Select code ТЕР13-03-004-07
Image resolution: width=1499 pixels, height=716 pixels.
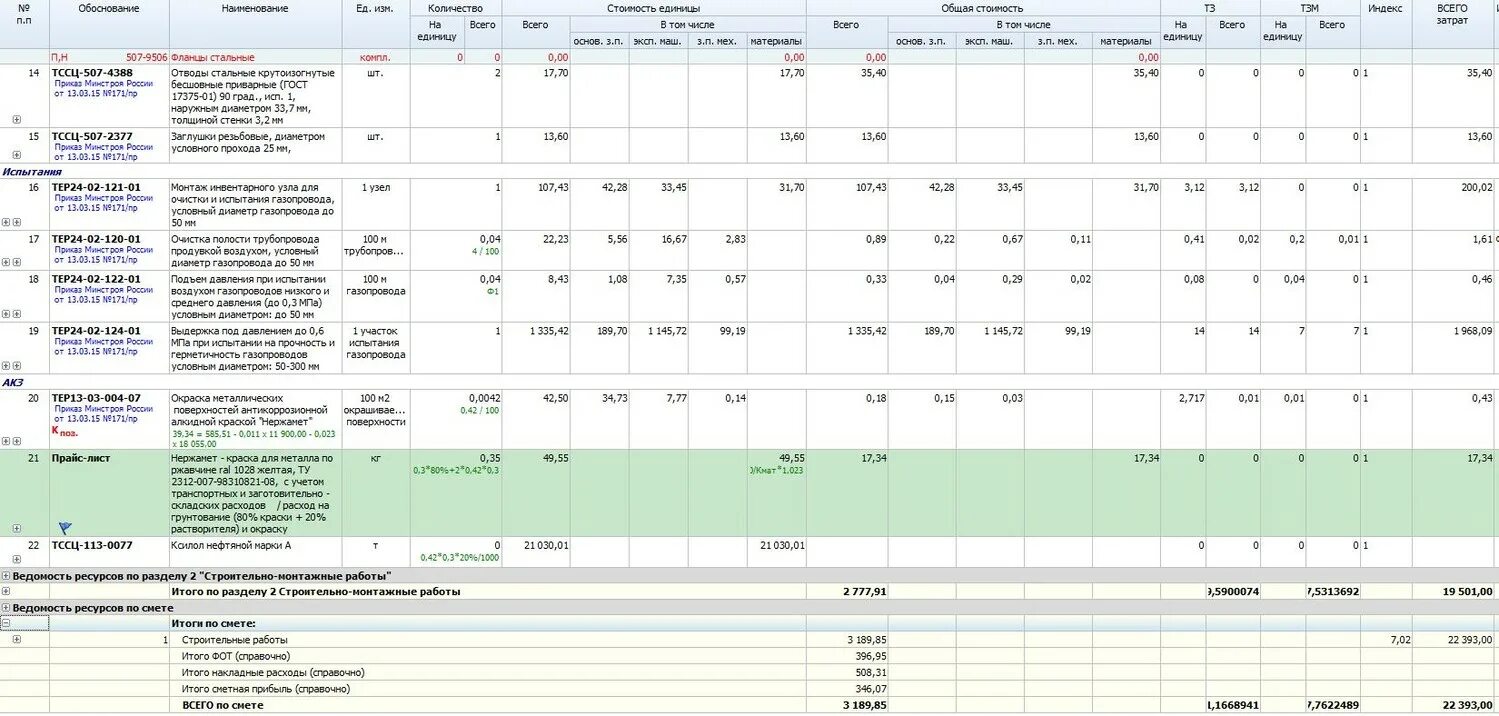point(96,398)
